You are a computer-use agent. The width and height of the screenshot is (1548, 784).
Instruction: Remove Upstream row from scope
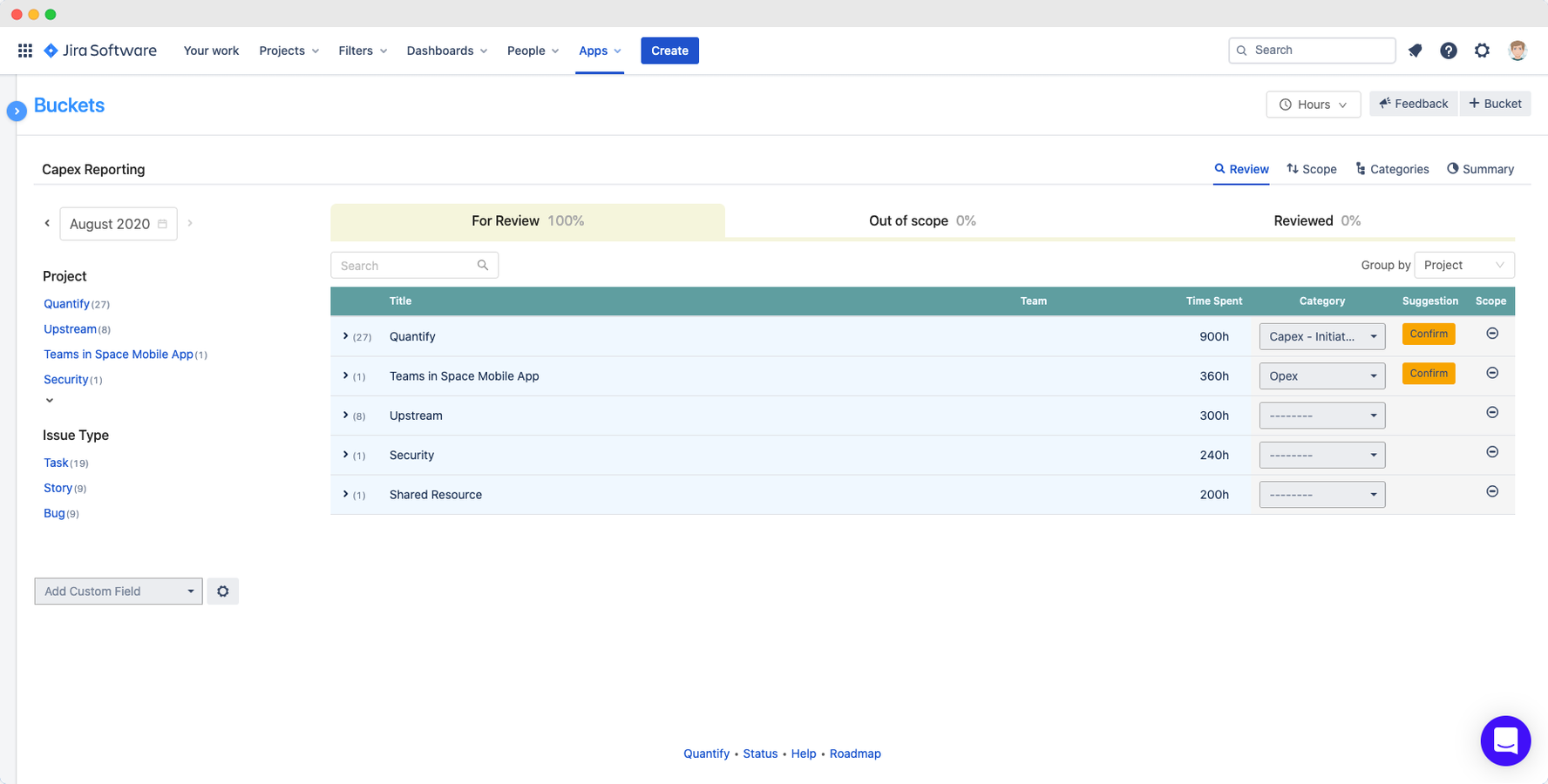pyautogui.click(x=1492, y=413)
